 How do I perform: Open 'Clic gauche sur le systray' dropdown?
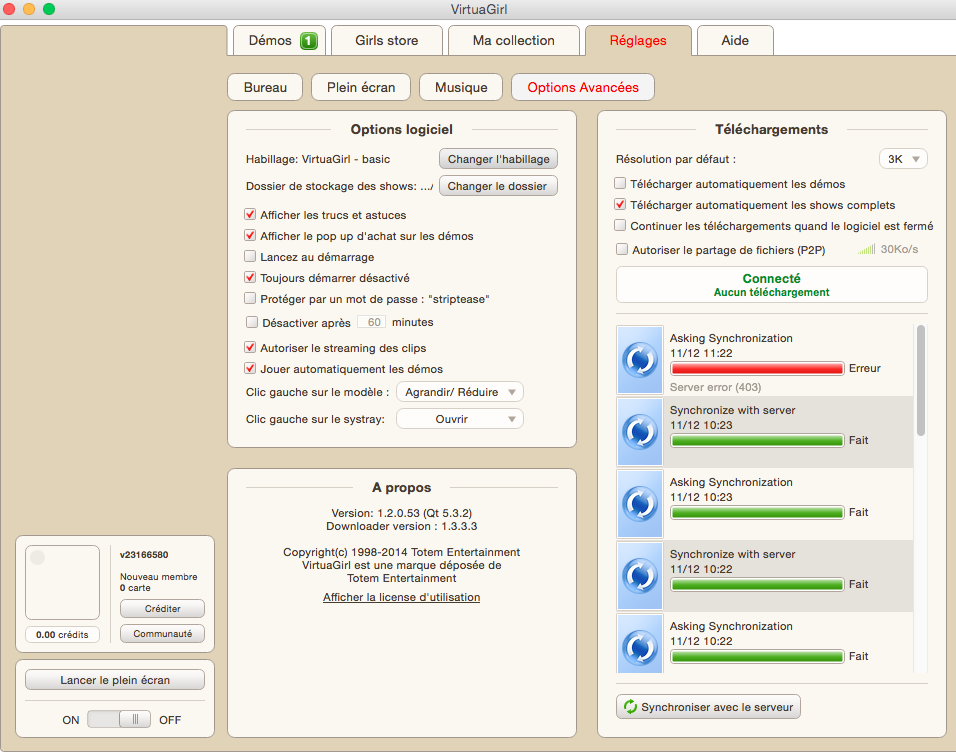pyautogui.click(x=460, y=419)
